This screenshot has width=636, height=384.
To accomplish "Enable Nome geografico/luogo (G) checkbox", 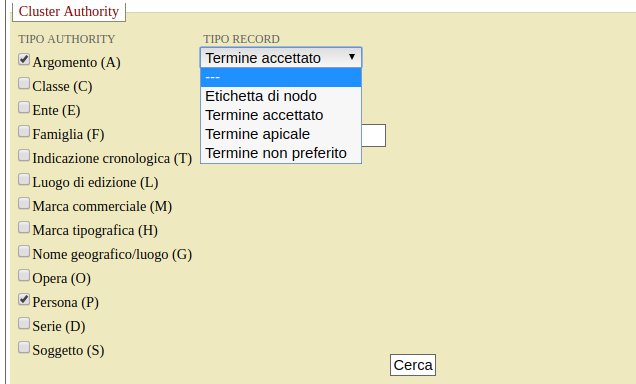I will pos(24,251).
